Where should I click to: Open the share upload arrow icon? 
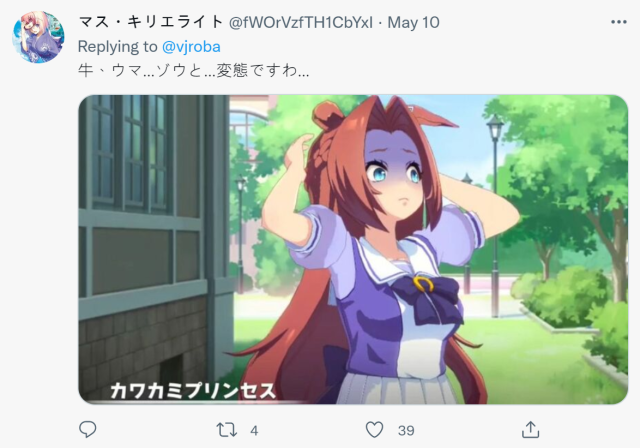click(530, 430)
